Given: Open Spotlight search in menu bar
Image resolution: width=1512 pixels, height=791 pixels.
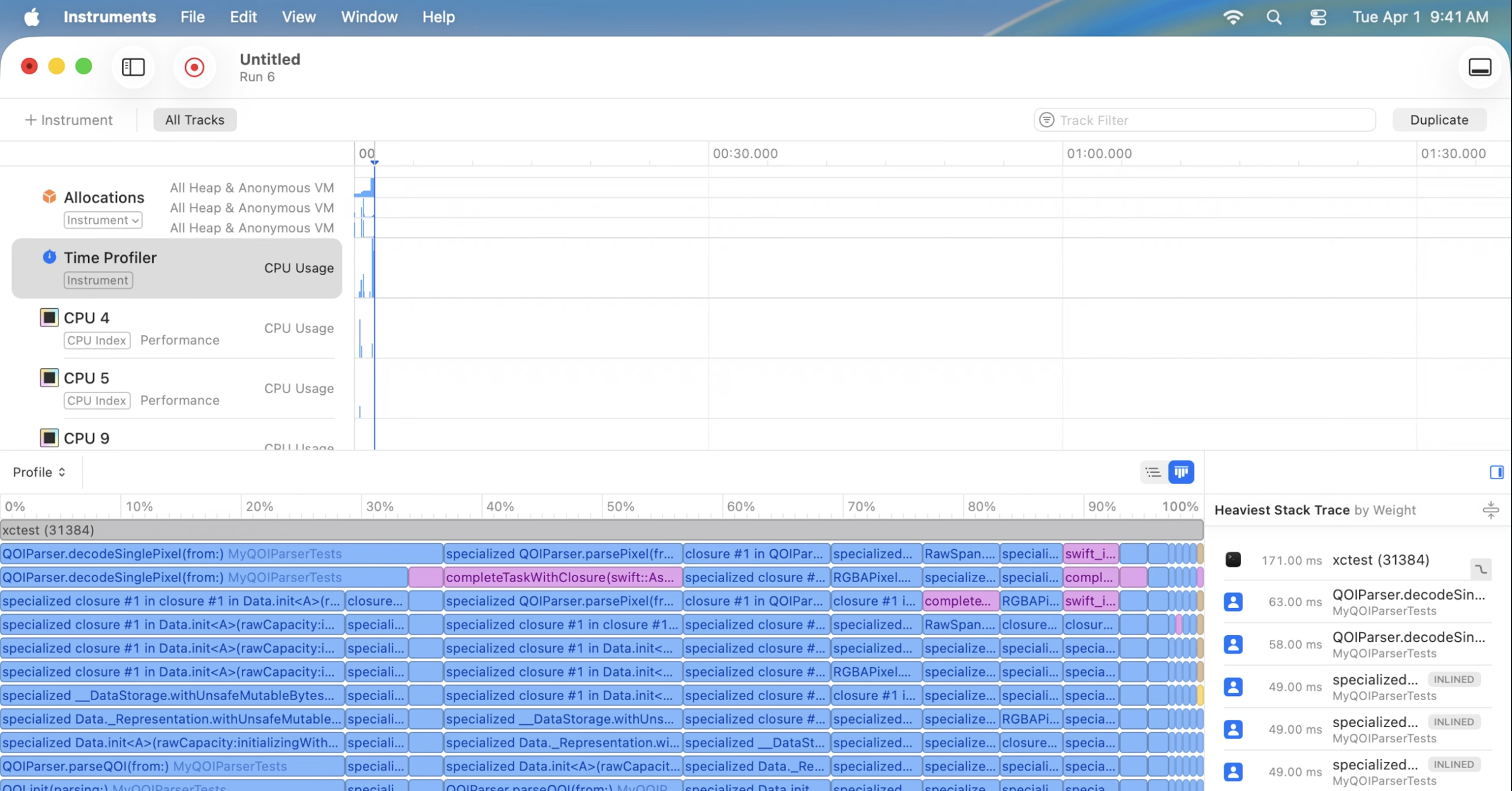Looking at the screenshot, I should (1274, 17).
